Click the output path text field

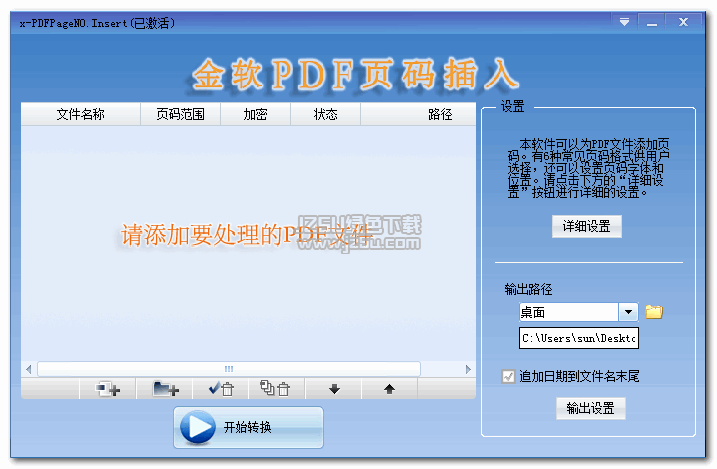pos(578,339)
